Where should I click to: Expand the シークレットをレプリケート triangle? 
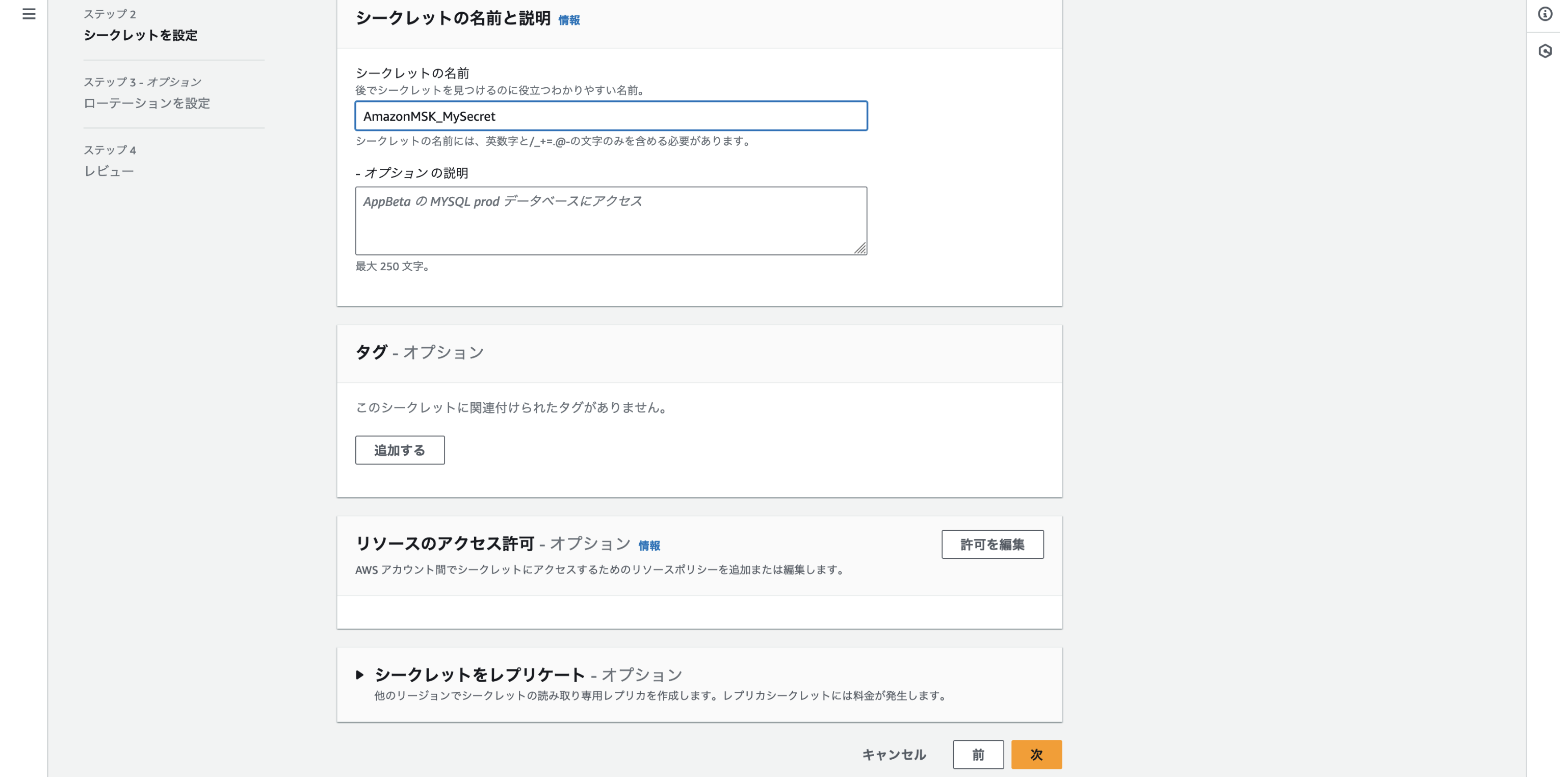click(360, 675)
